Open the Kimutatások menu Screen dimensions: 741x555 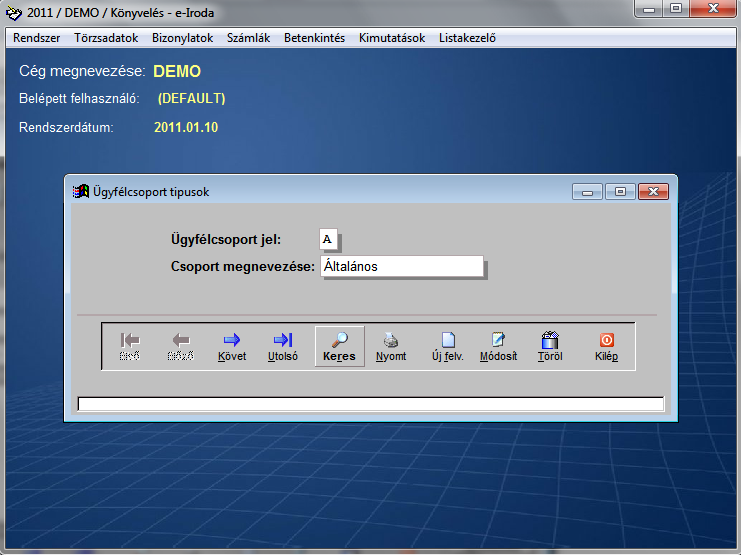tap(392, 38)
